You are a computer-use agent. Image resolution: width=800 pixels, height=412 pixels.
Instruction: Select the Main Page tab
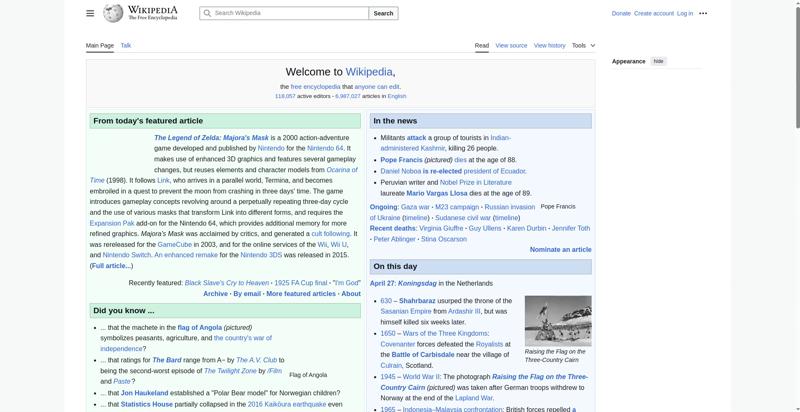(99, 45)
